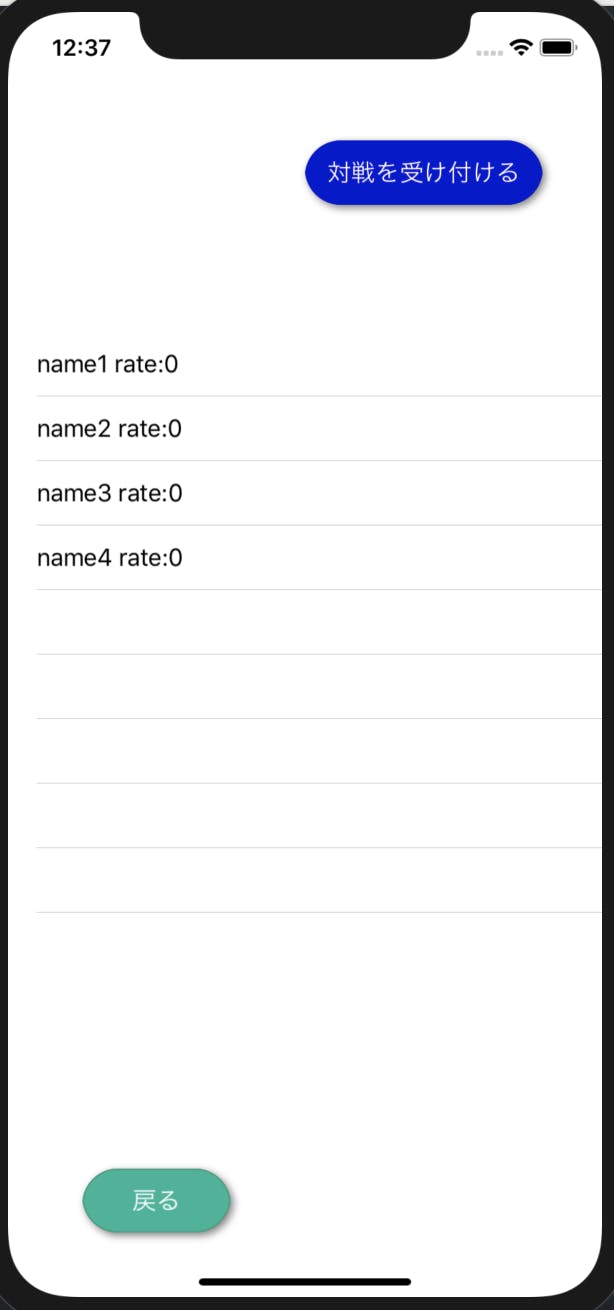This screenshot has width=614, height=1310.
Task: Tap the second empty row below name4
Action: pyautogui.click(x=320, y=687)
